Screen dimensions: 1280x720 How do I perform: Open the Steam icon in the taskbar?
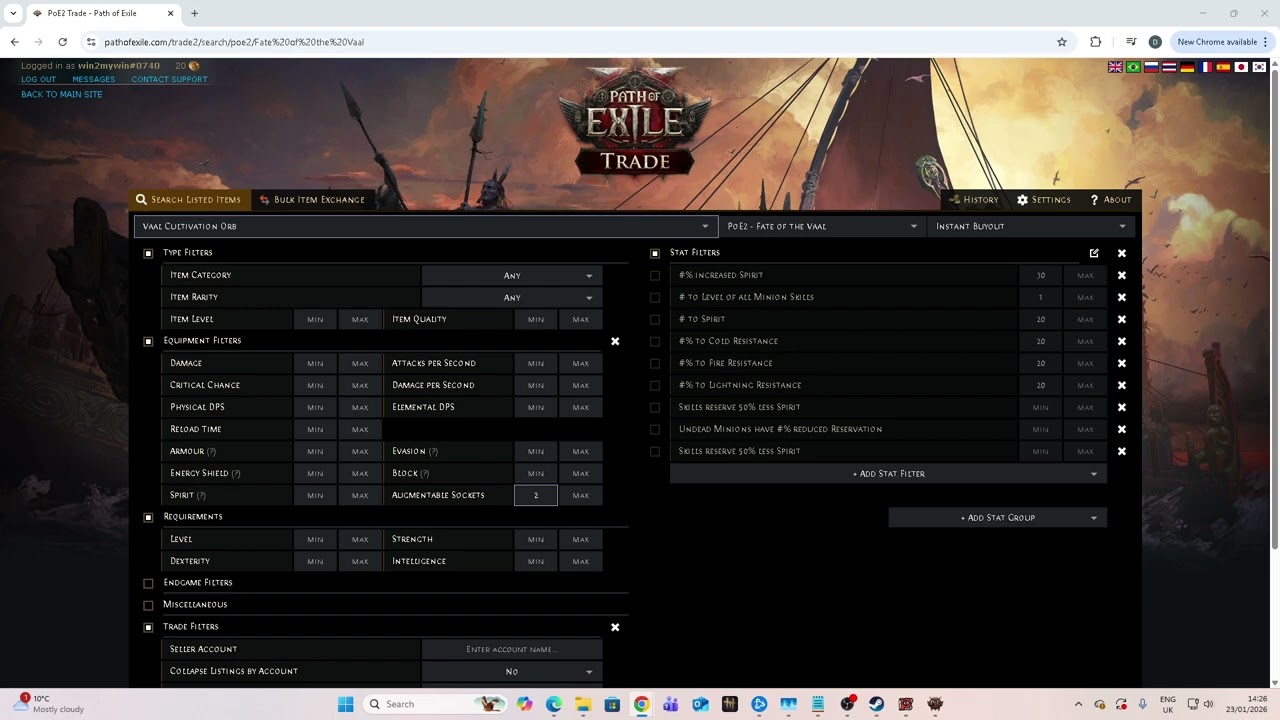(877, 704)
